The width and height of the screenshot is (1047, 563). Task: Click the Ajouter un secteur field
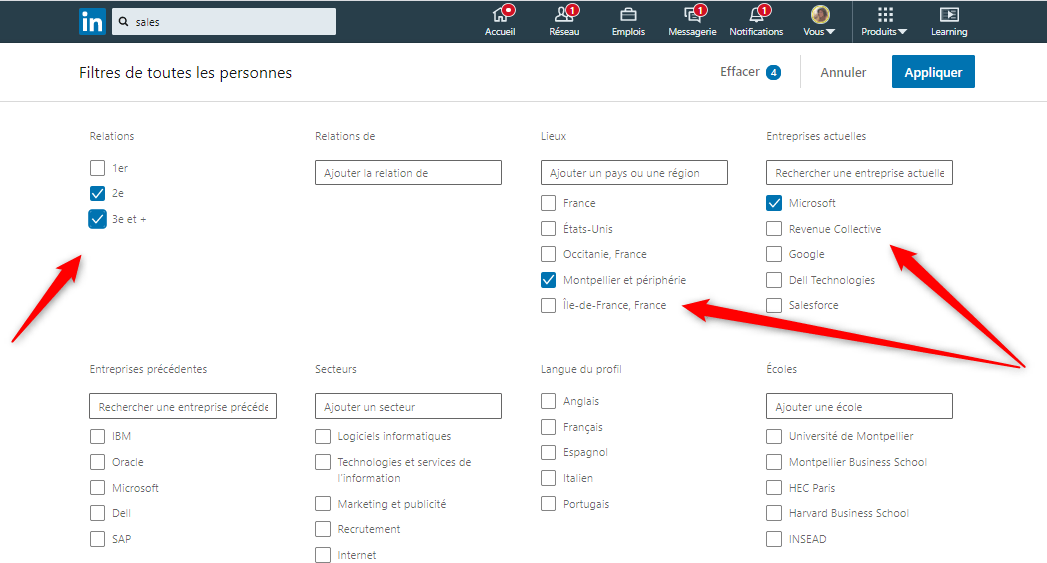[x=408, y=406]
